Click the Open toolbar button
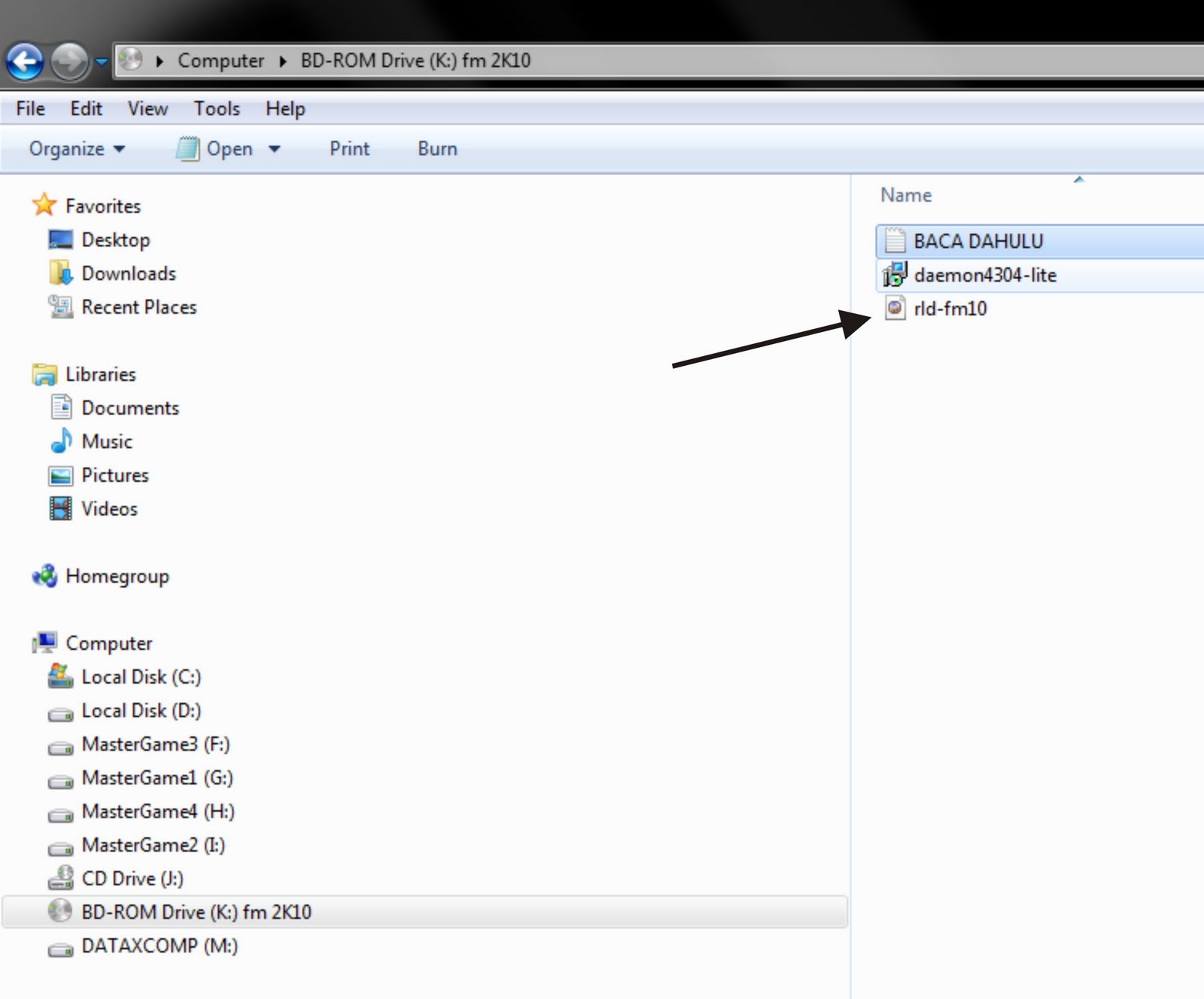The image size is (1204, 999). coord(214,149)
